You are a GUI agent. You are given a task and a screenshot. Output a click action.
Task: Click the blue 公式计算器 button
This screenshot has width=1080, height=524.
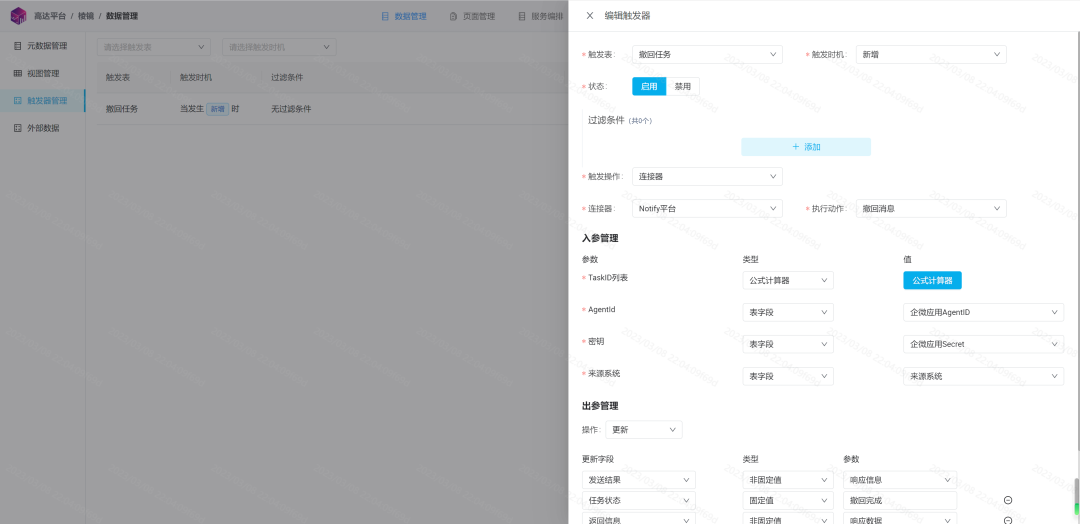click(933, 280)
